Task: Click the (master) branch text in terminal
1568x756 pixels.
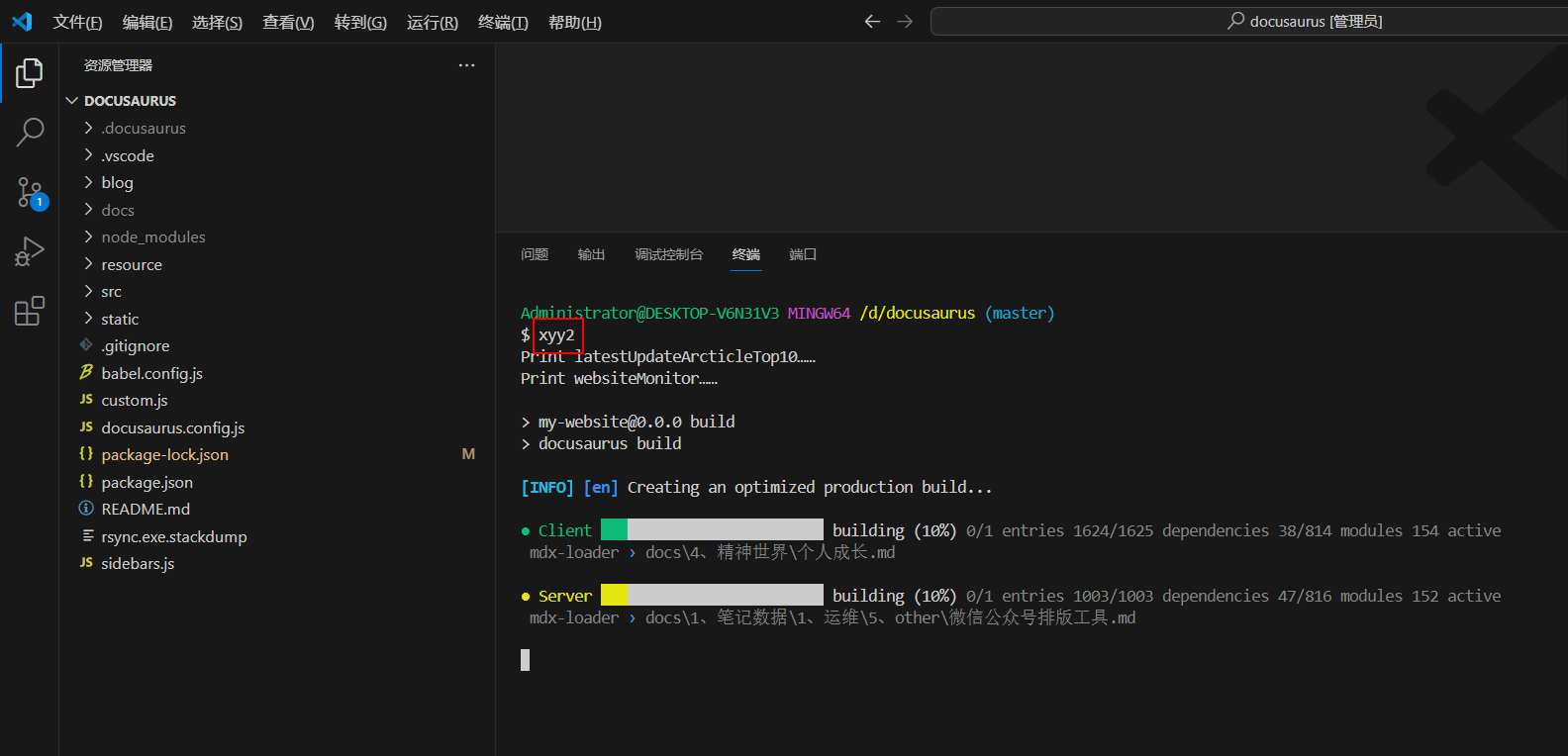Action: point(1020,313)
